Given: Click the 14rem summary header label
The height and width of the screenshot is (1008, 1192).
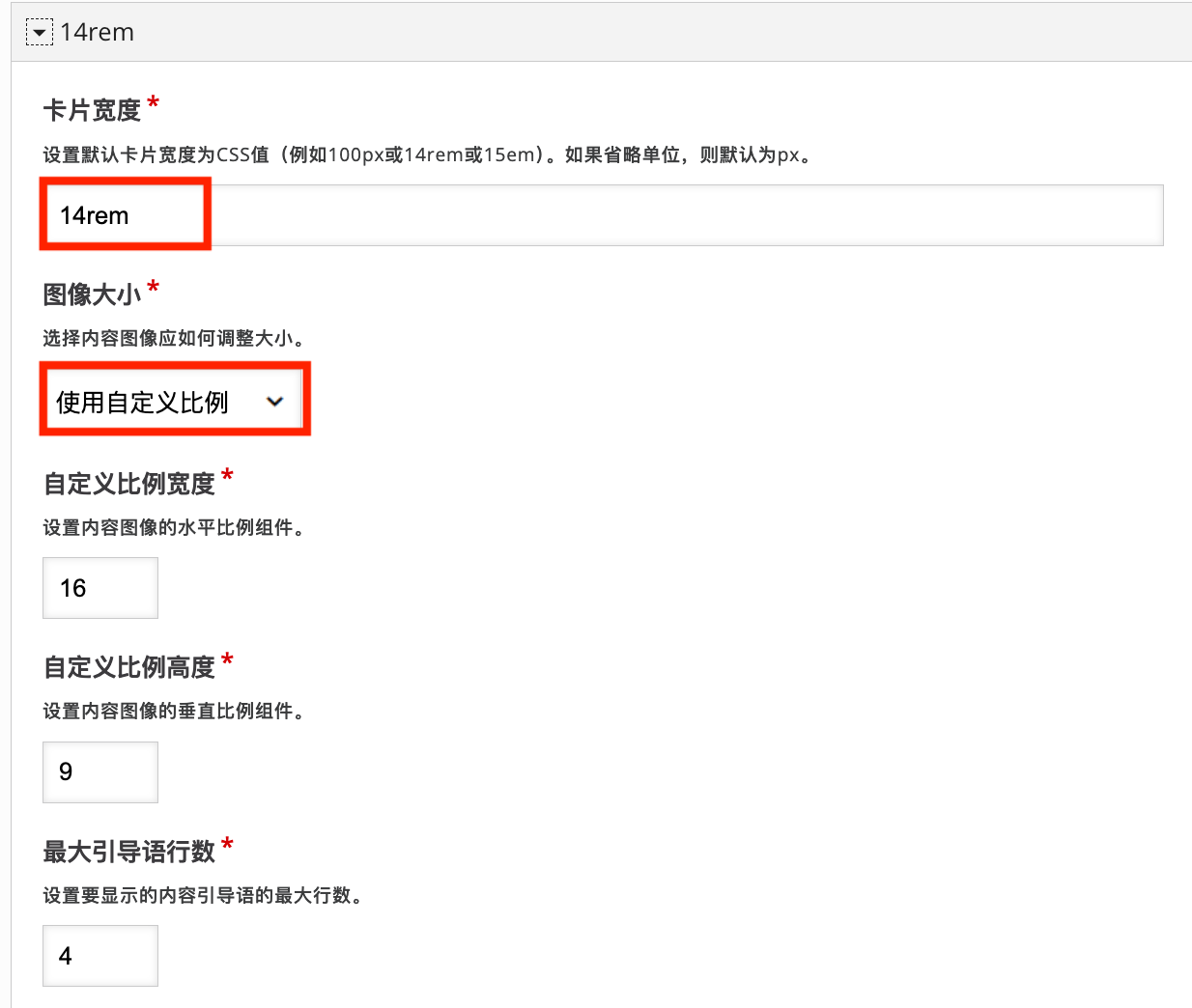Looking at the screenshot, I should pyautogui.click(x=97, y=31).
